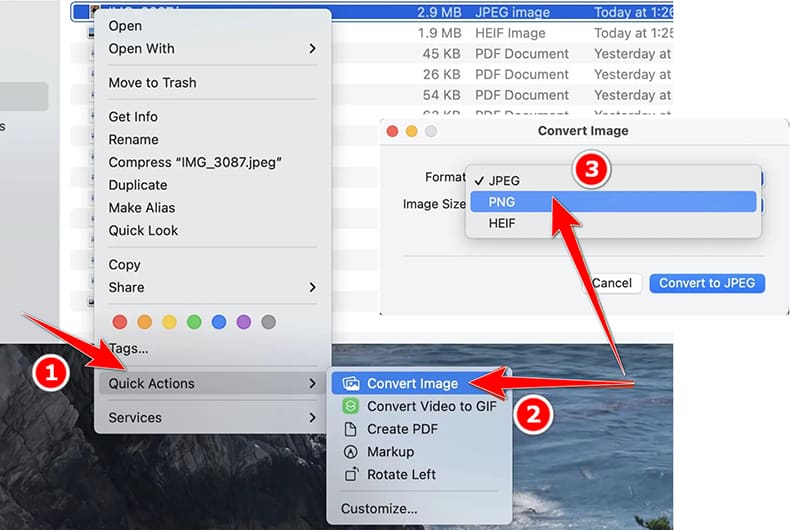Expand the Share submenu
Screen dimensions: 800x530
tap(211, 287)
